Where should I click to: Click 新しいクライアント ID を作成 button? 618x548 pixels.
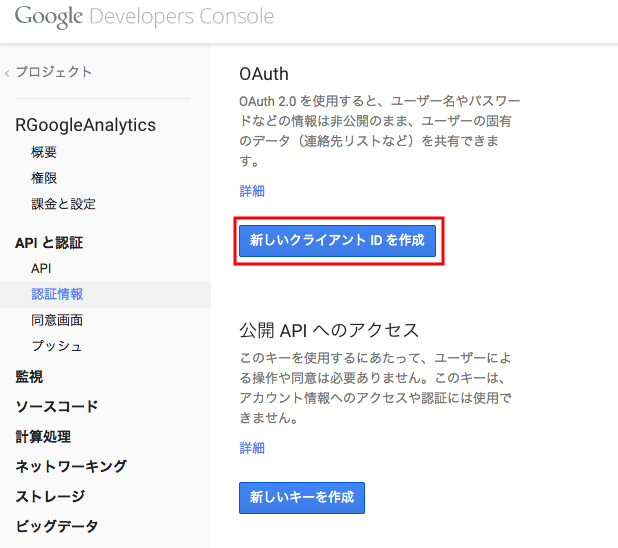click(337, 240)
